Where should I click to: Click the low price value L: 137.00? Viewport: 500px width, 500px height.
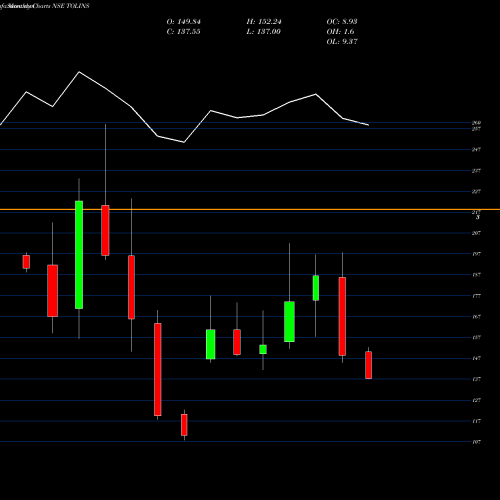[264, 32]
